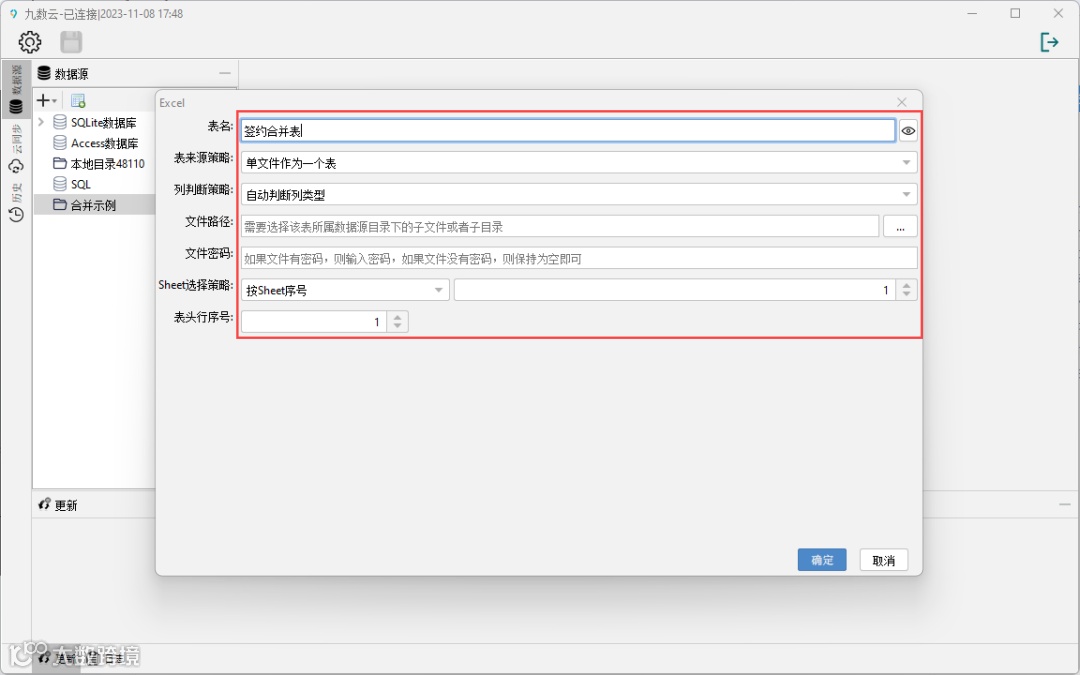
Task: Click the 数据源 panel database icon
Action: 44,73
